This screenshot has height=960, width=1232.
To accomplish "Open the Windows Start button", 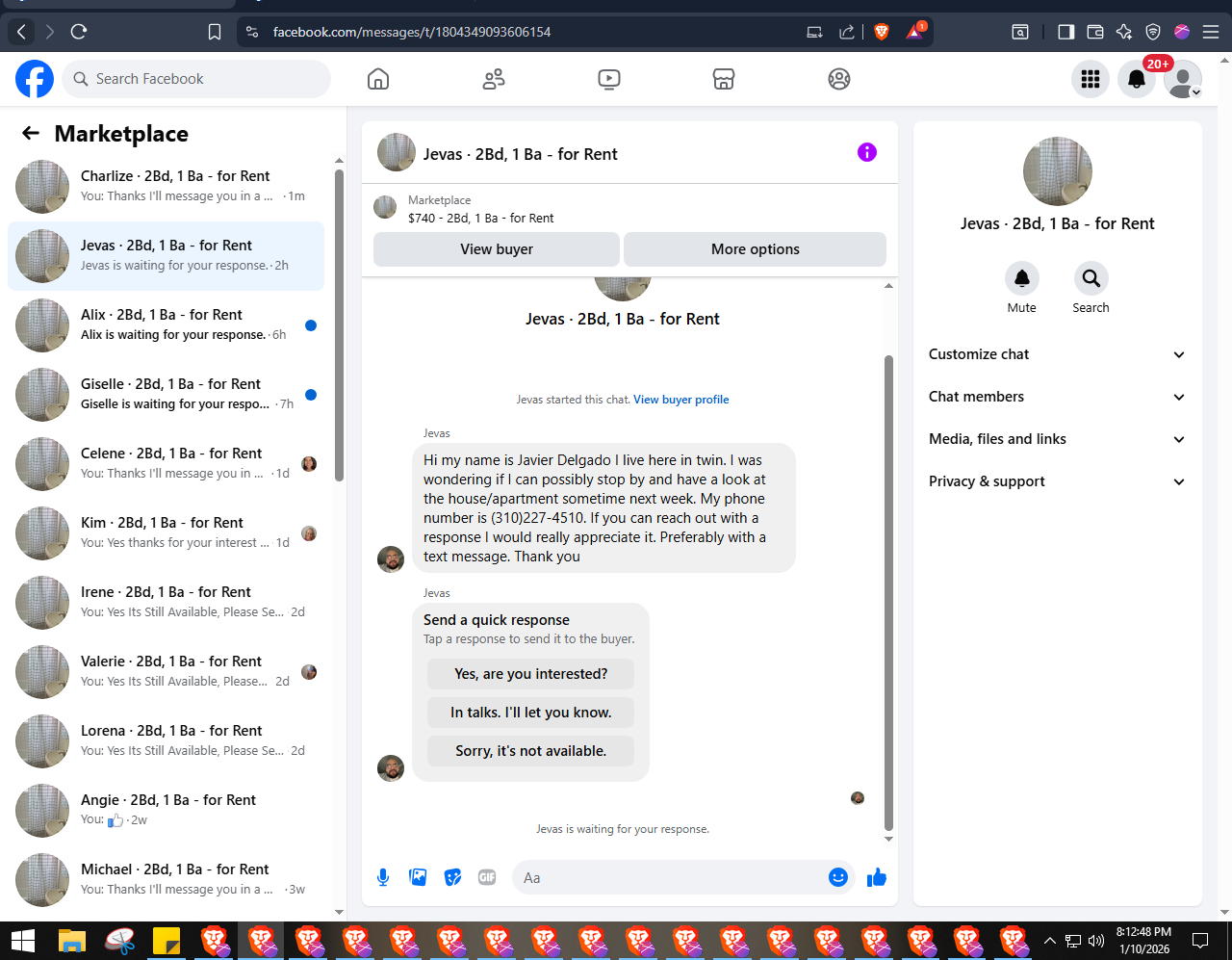I will coord(23,941).
